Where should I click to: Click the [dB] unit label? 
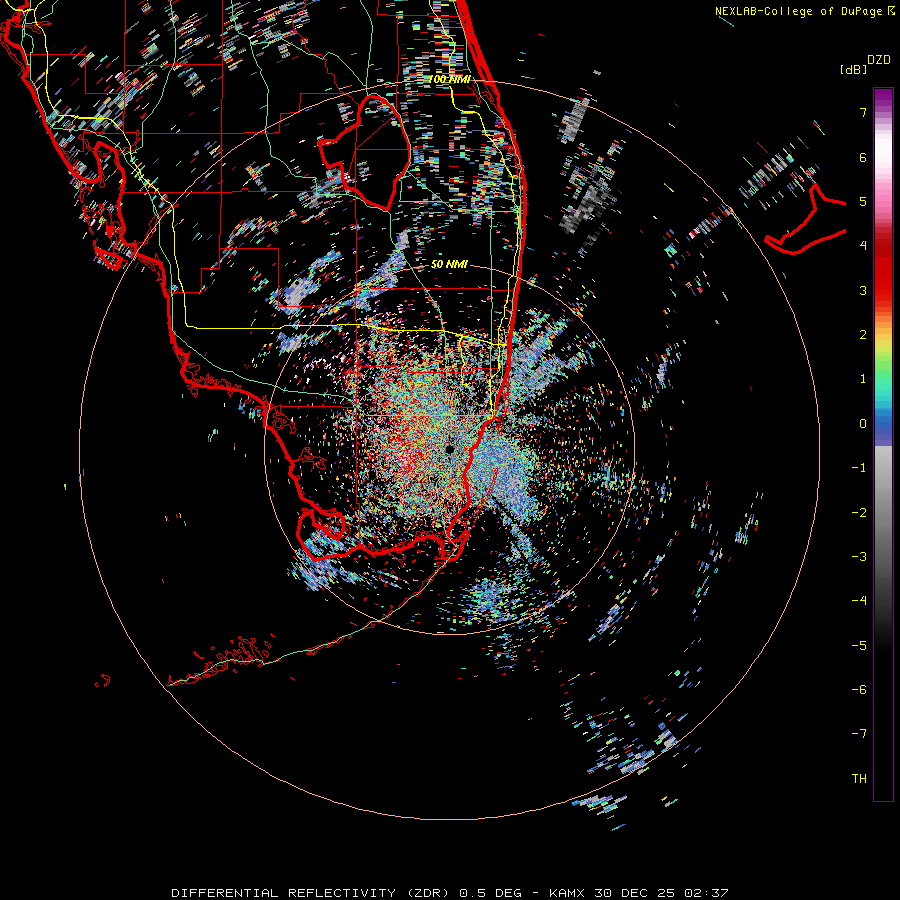coord(853,69)
